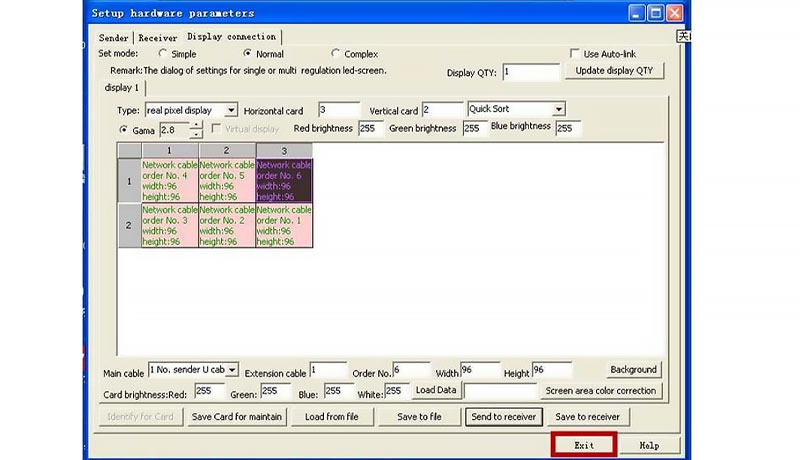Click the Load Data button

click(436, 390)
